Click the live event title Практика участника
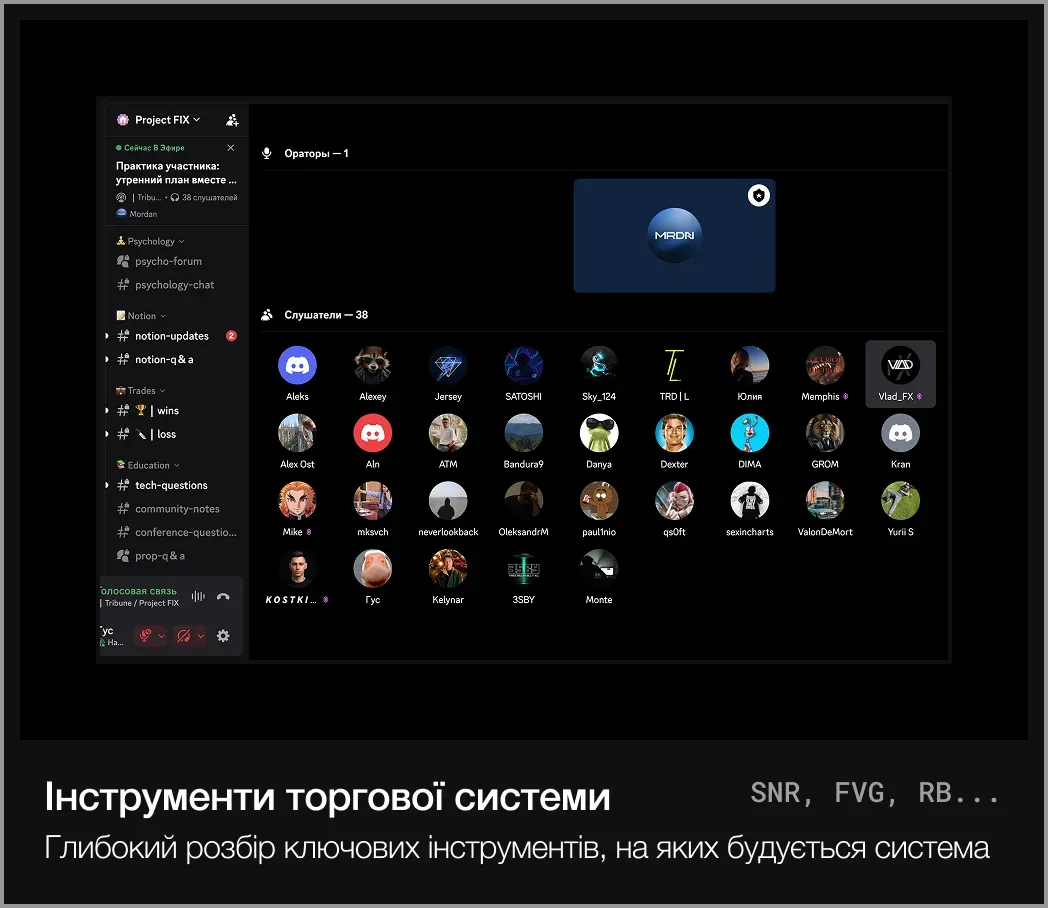Image resolution: width=1048 pixels, height=908 pixels. pos(176,173)
